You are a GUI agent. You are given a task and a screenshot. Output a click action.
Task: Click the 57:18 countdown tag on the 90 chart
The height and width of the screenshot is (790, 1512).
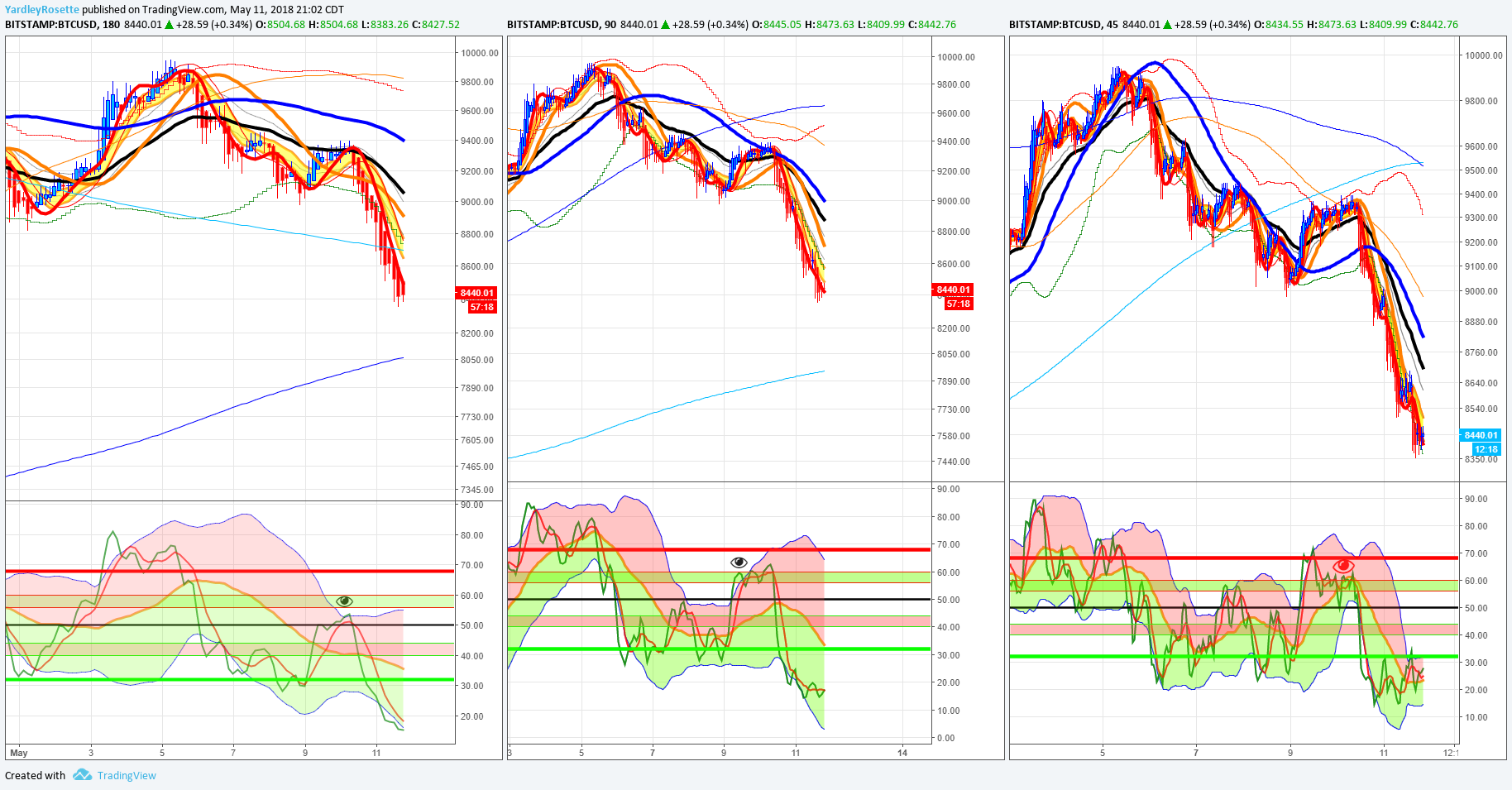958,304
